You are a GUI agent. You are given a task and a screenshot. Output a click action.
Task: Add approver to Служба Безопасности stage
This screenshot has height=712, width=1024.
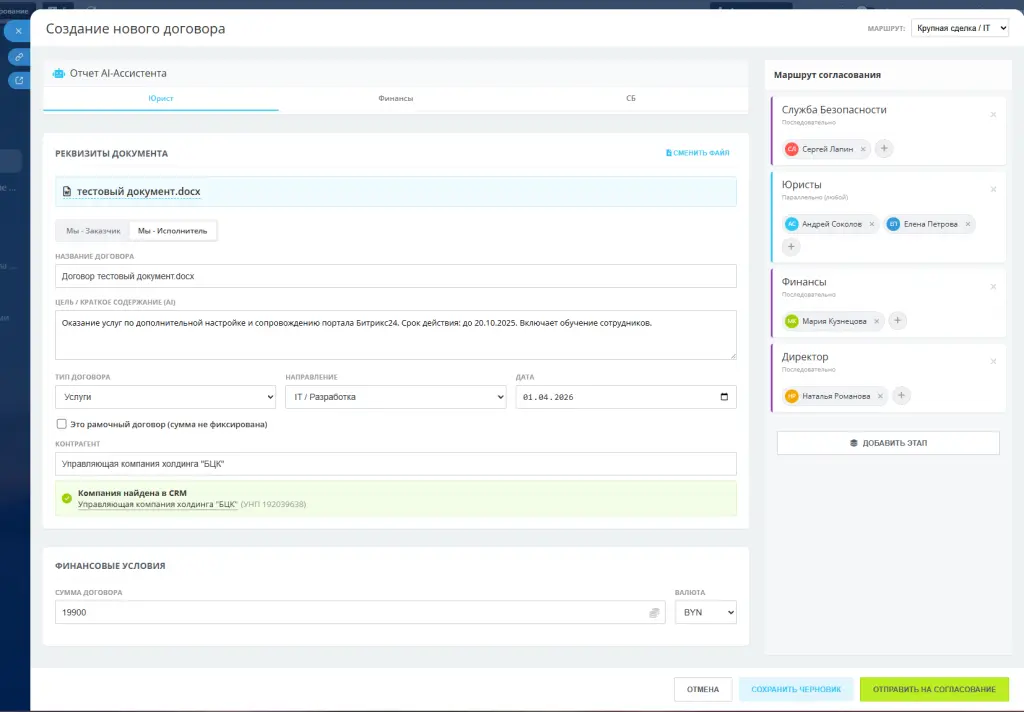click(x=884, y=149)
